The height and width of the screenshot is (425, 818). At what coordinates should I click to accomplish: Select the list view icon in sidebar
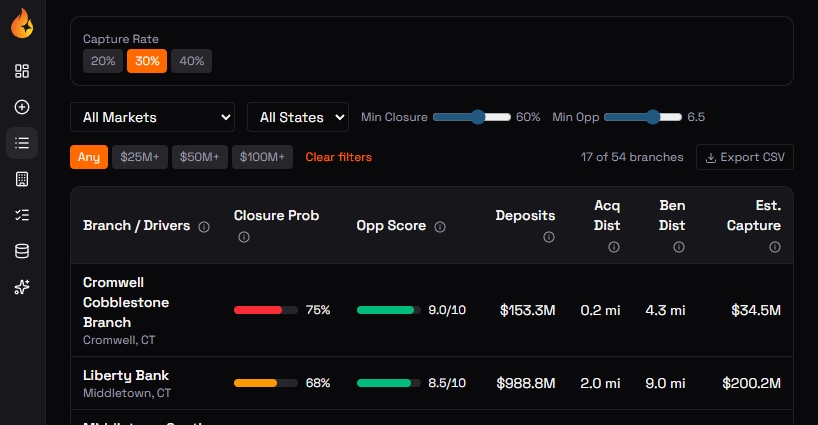[x=22, y=143]
